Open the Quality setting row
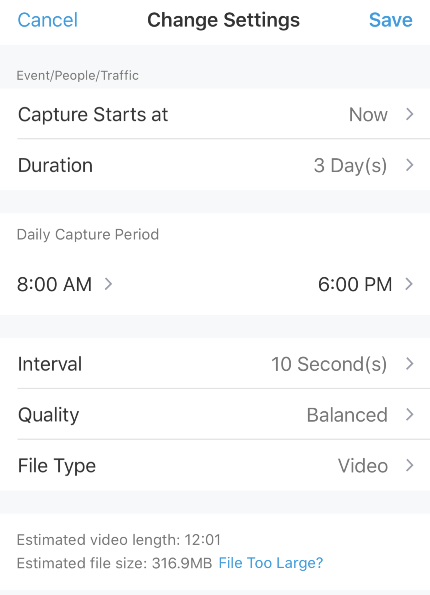The image size is (430, 595). tap(215, 414)
